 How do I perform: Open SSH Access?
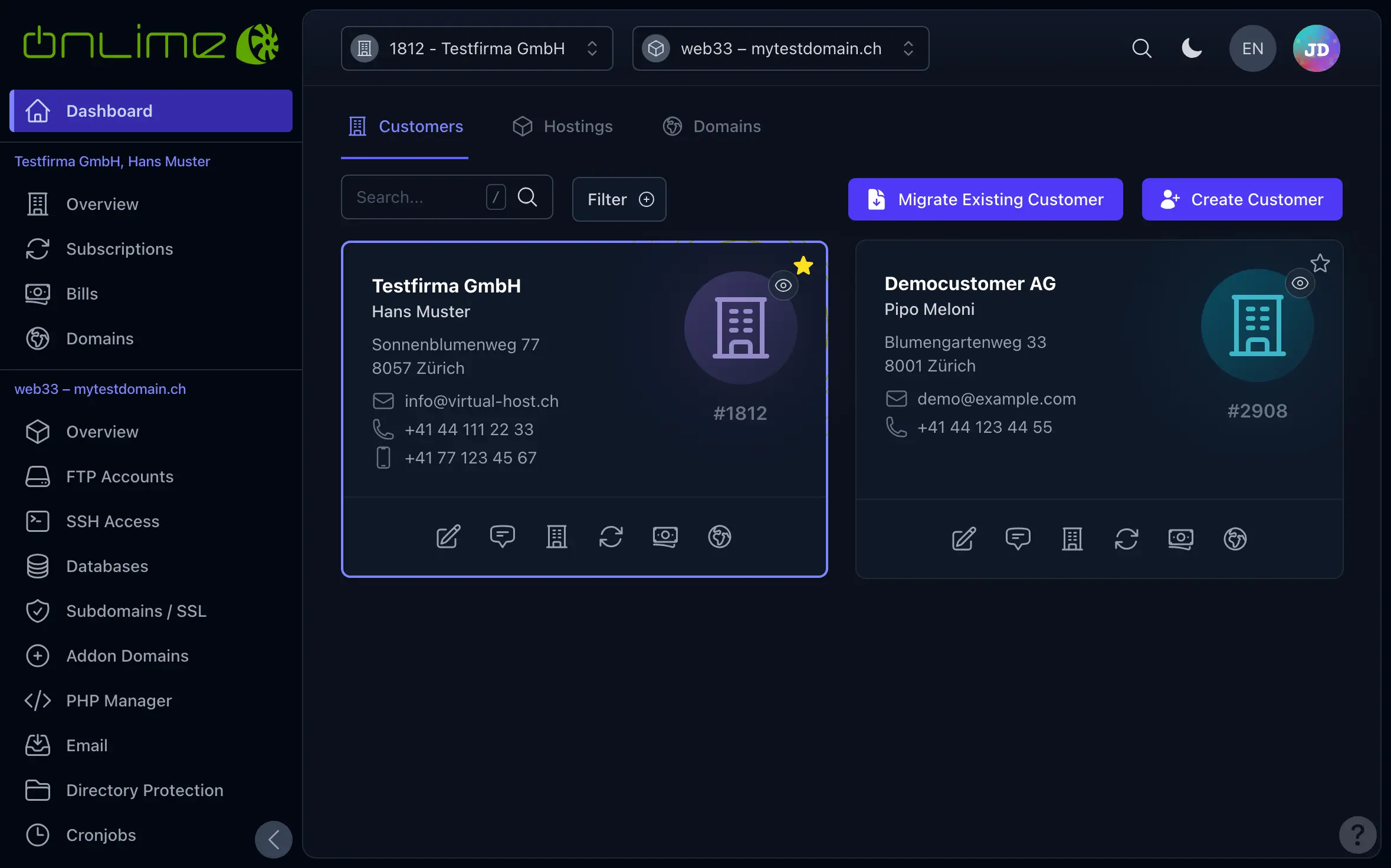pyautogui.click(x=151, y=521)
